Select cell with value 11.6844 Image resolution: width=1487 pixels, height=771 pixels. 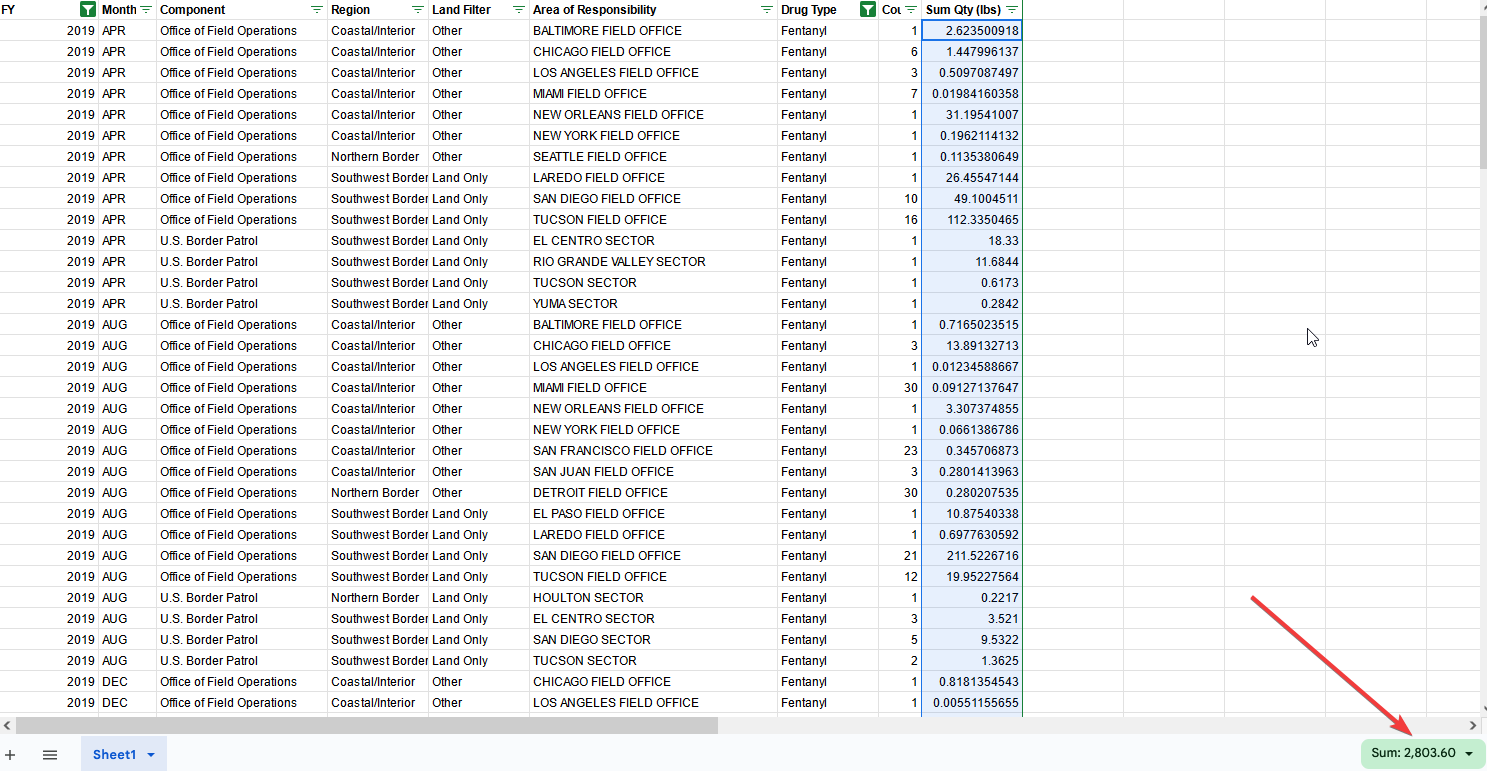[x=972, y=262]
